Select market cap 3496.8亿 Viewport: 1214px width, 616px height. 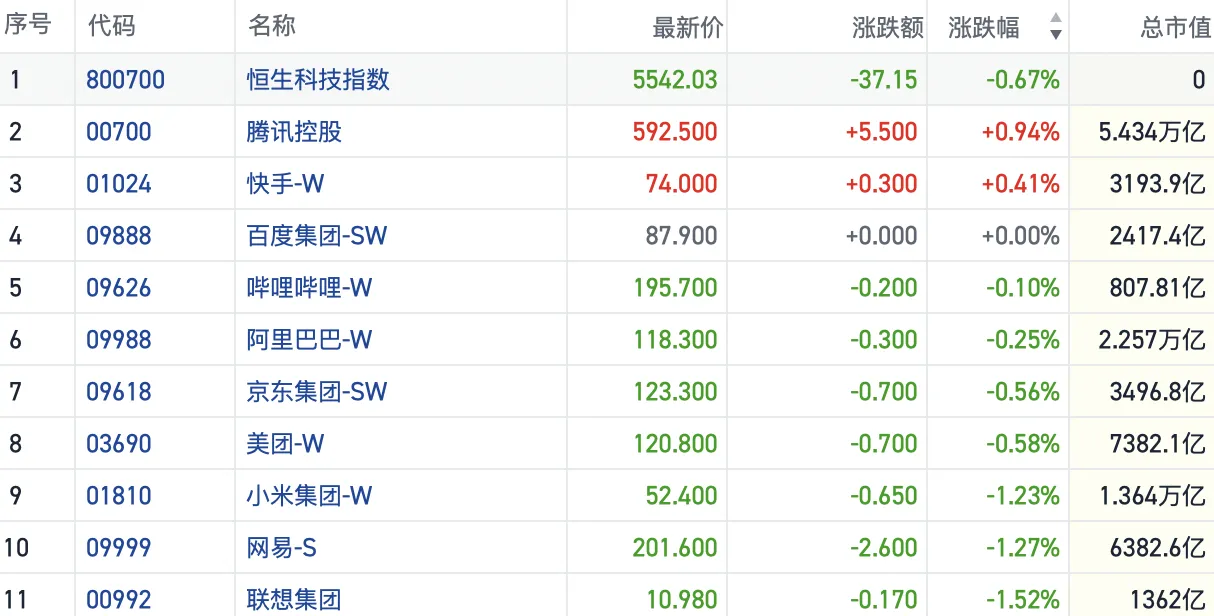point(1157,392)
